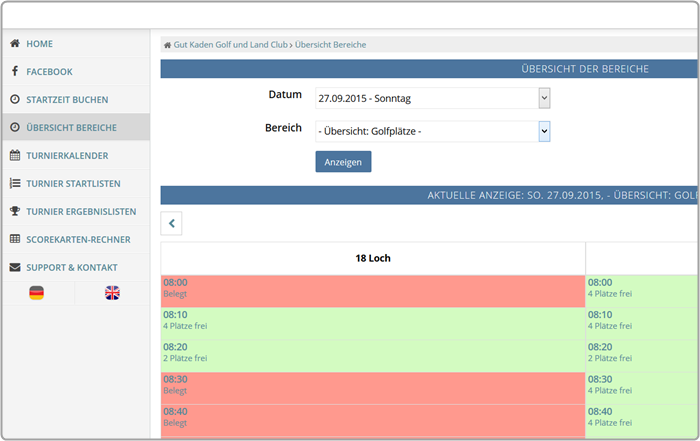Click the red 08:30 Belegt slot
This screenshot has height=441, width=700.
(x=372, y=385)
